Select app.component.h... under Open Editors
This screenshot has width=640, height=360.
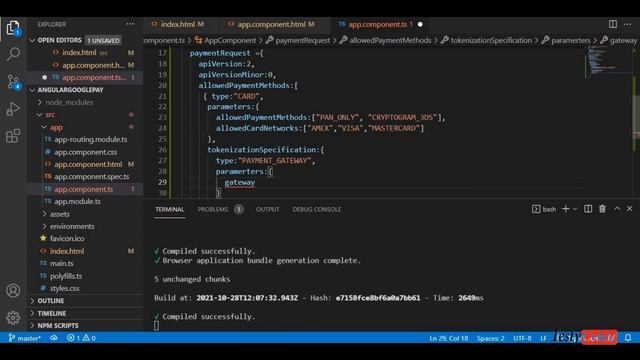(93, 65)
